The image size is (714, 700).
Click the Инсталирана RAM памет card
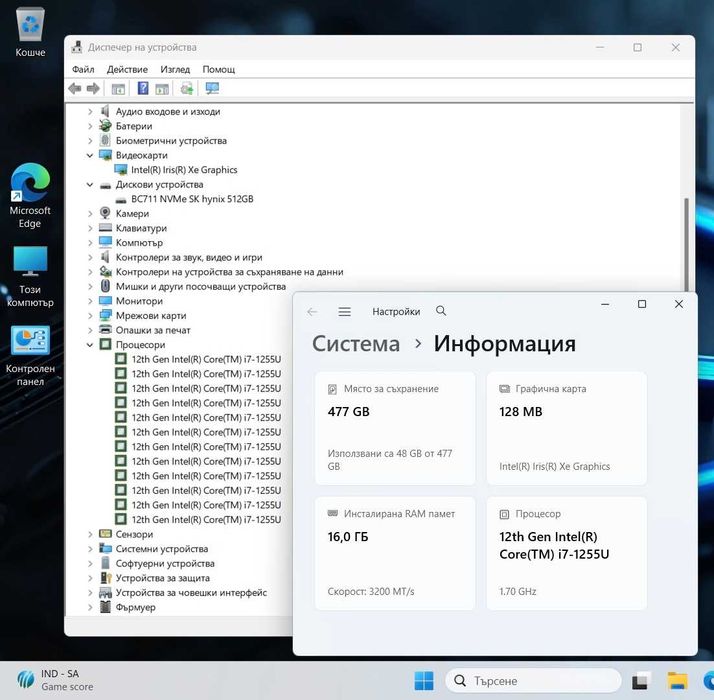pyautogui.click(x=395, y=553)
